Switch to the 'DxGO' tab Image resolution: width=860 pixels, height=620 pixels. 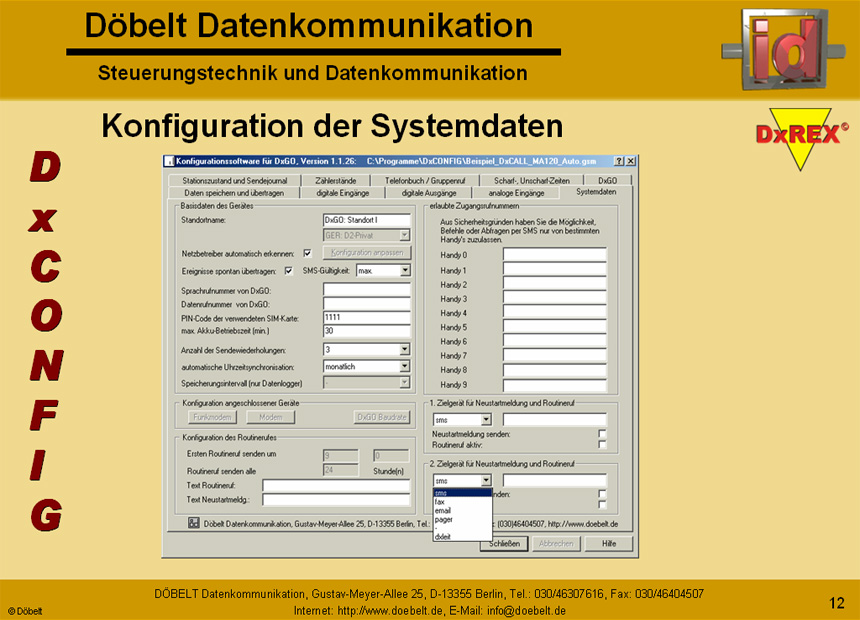click(607, 181)
